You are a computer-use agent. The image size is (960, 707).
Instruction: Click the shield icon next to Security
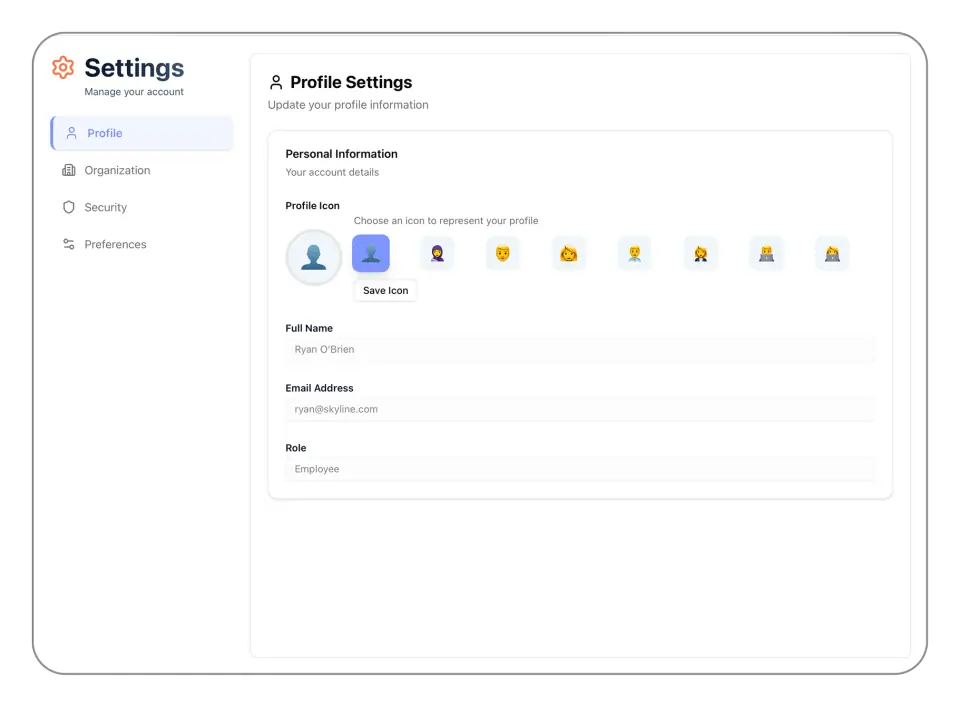(x=68, y=207)
